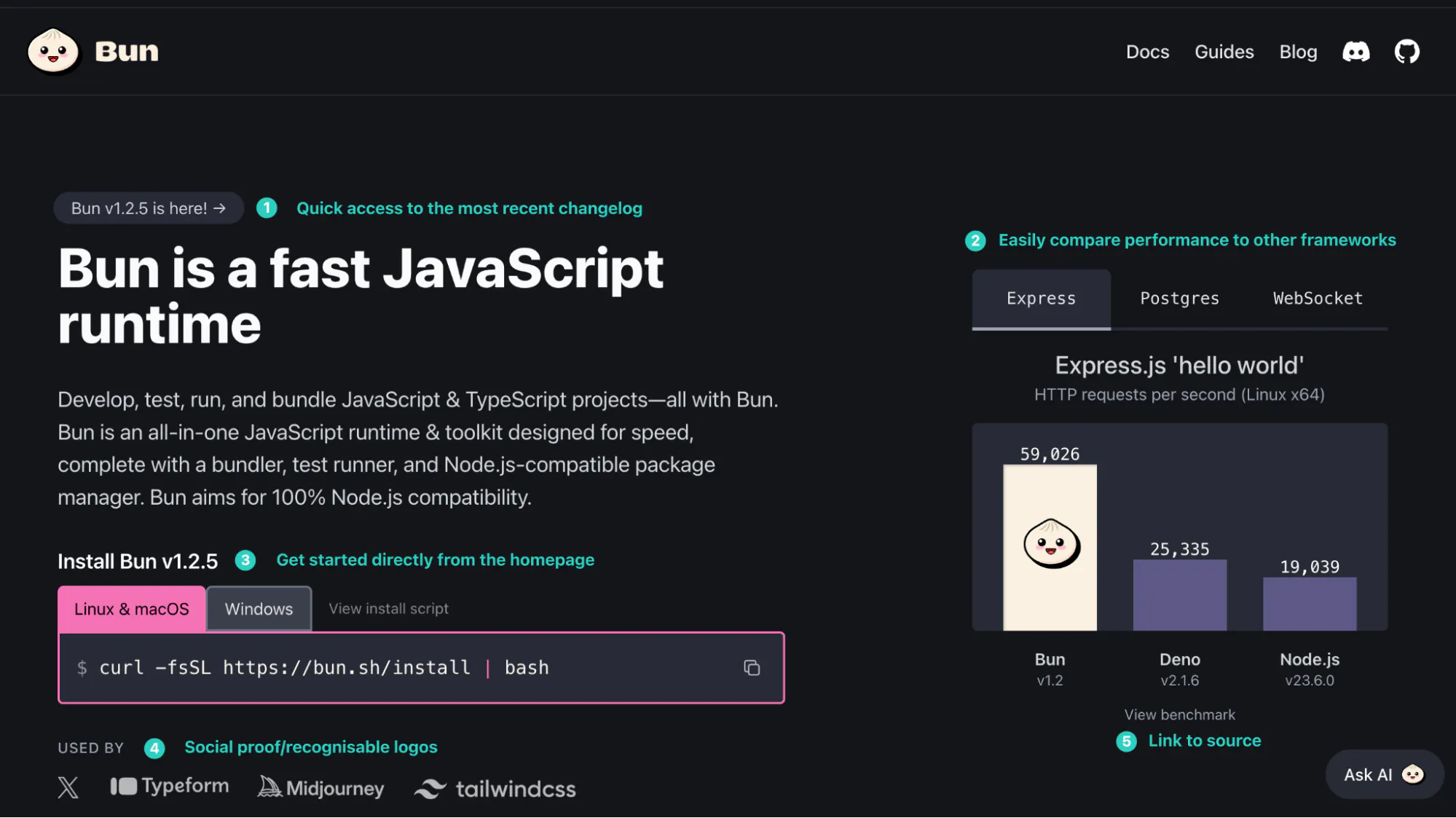The width and height of the screenshot is (1456, 818).
Task: Copy the curl install command
Action: (752, 667)
